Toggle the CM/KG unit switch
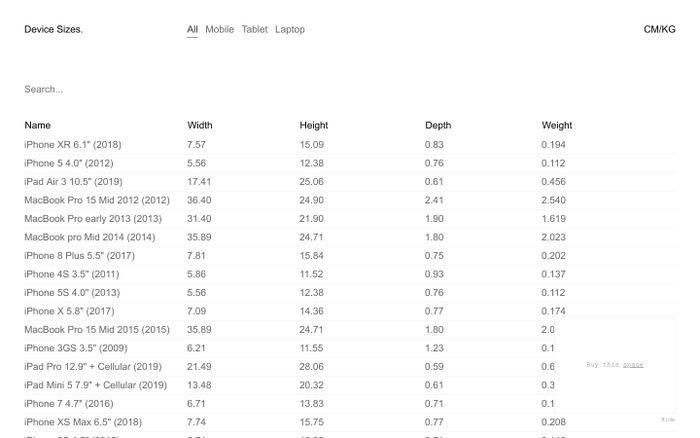The height and width of the screenshot is (438, 700). (x=659, y=29)
